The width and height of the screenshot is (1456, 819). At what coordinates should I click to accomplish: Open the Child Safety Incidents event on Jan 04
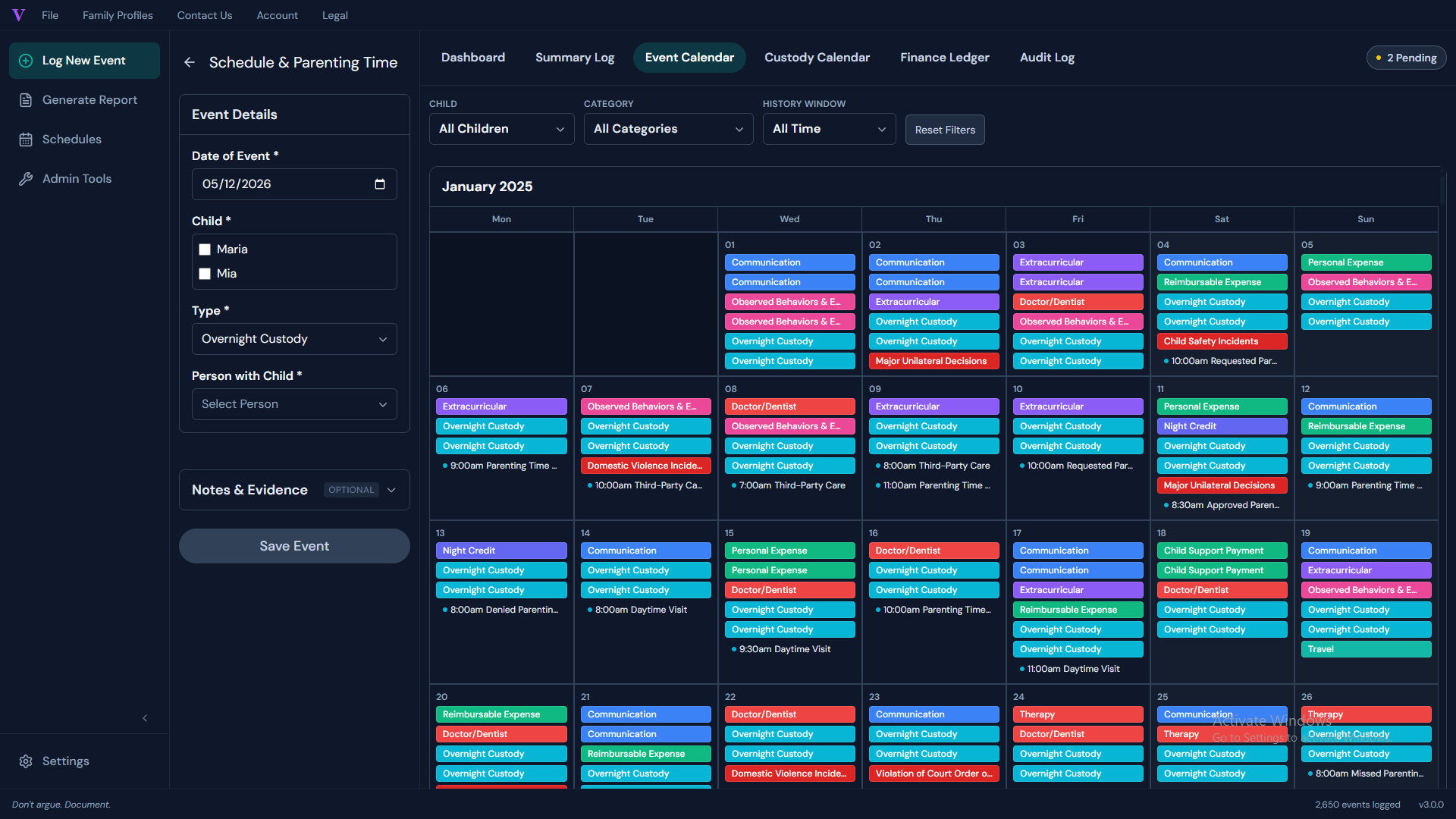point(1222,341)
